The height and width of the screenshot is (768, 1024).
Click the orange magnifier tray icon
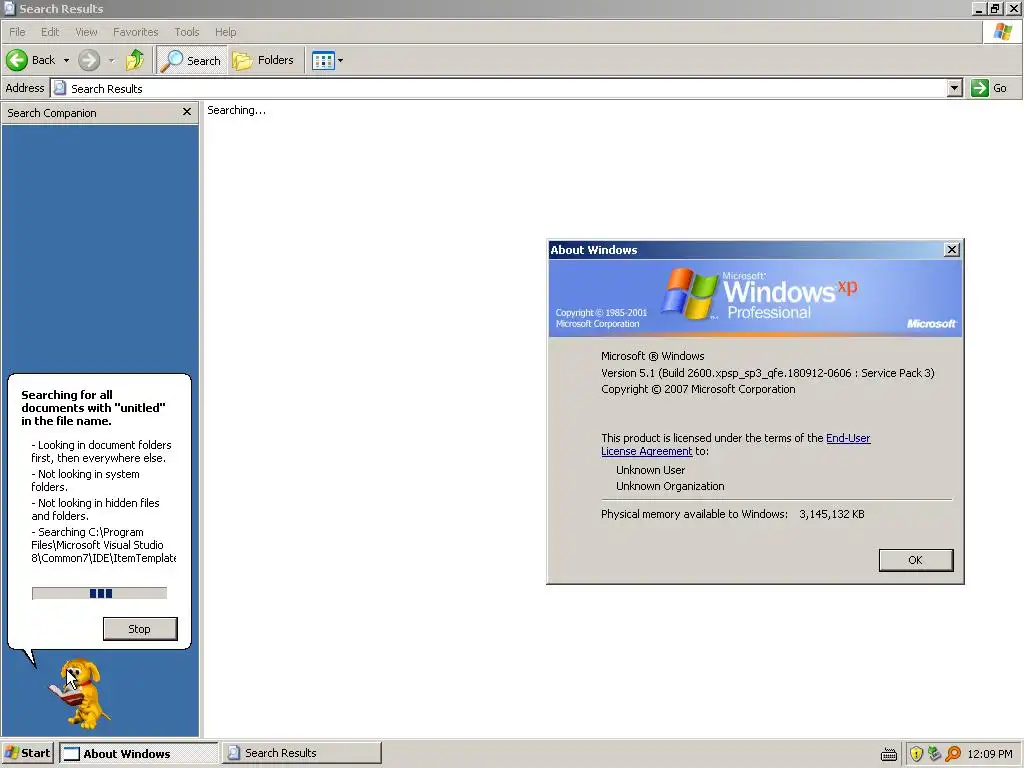pos(953,754)
